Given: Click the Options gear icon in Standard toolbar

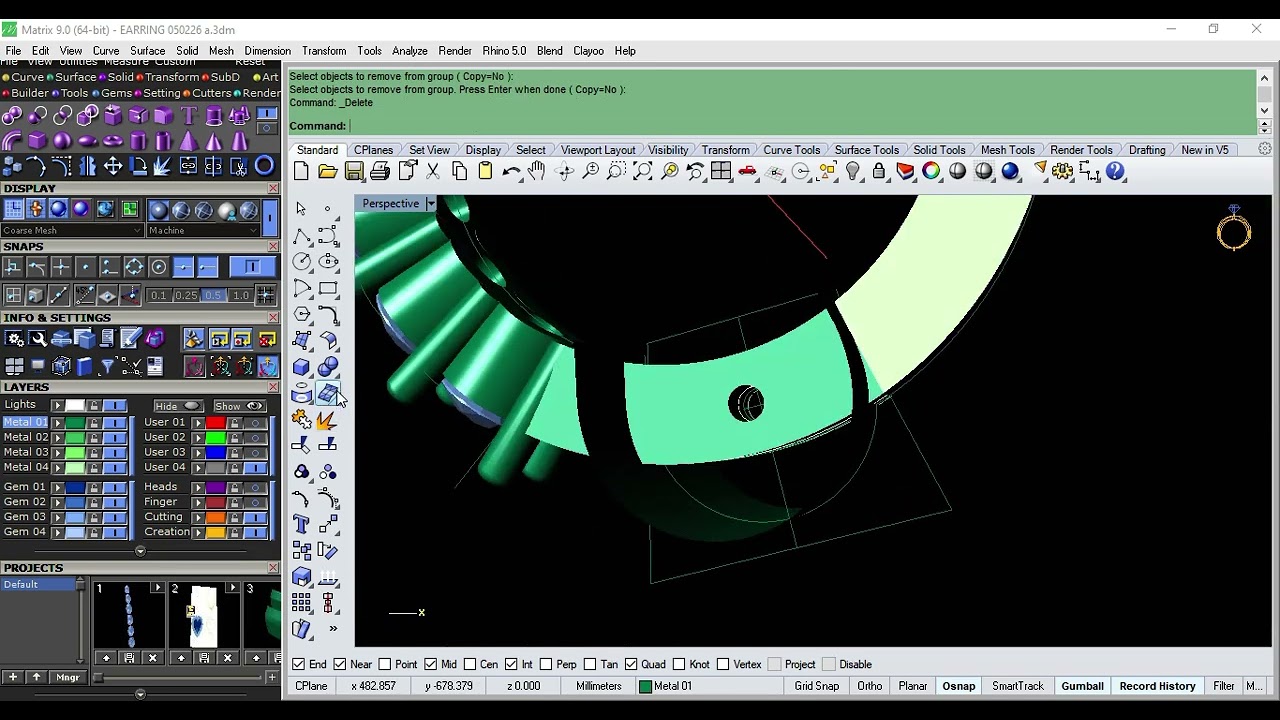Looking at the screenshot, I should pos(1063,172).
